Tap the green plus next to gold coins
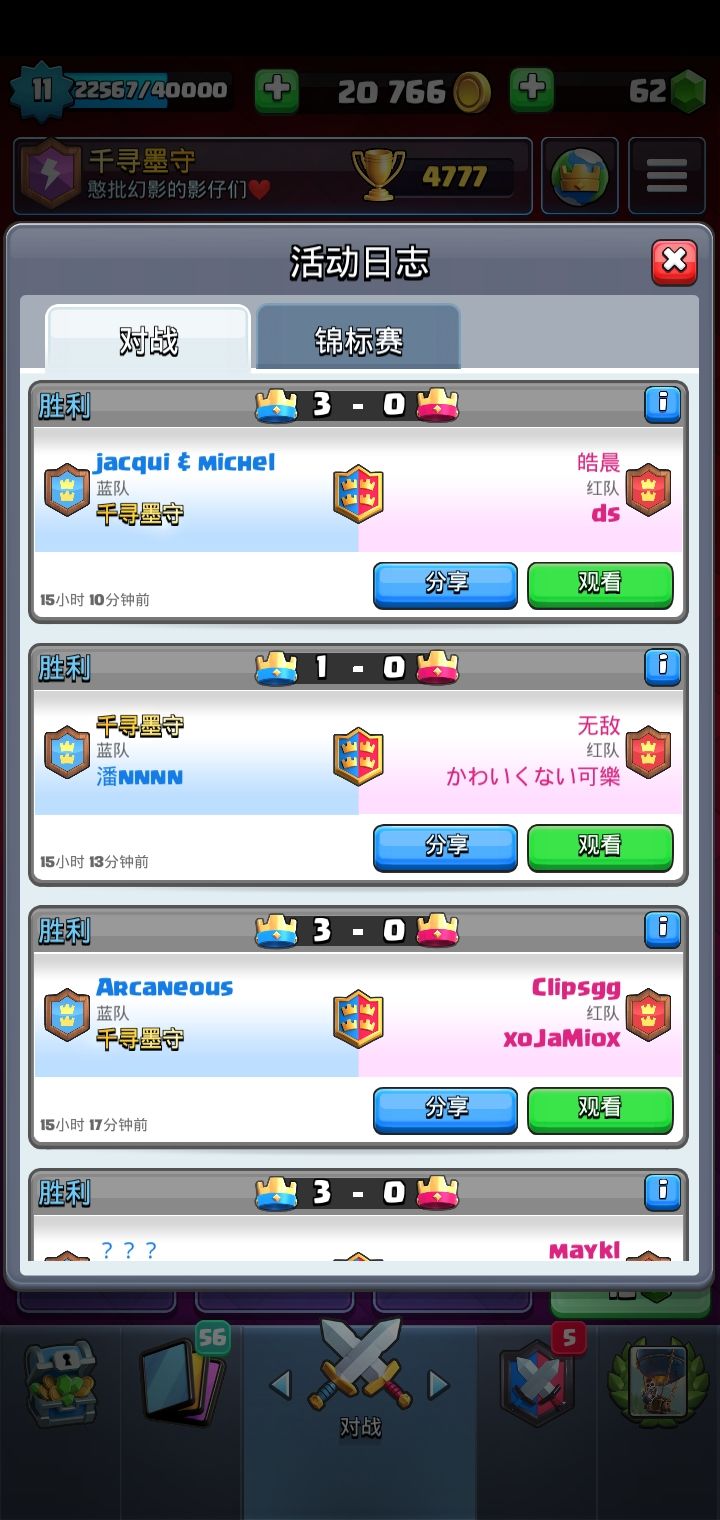The width and height of the screenshot is (720, 1520). click(277, 90)
